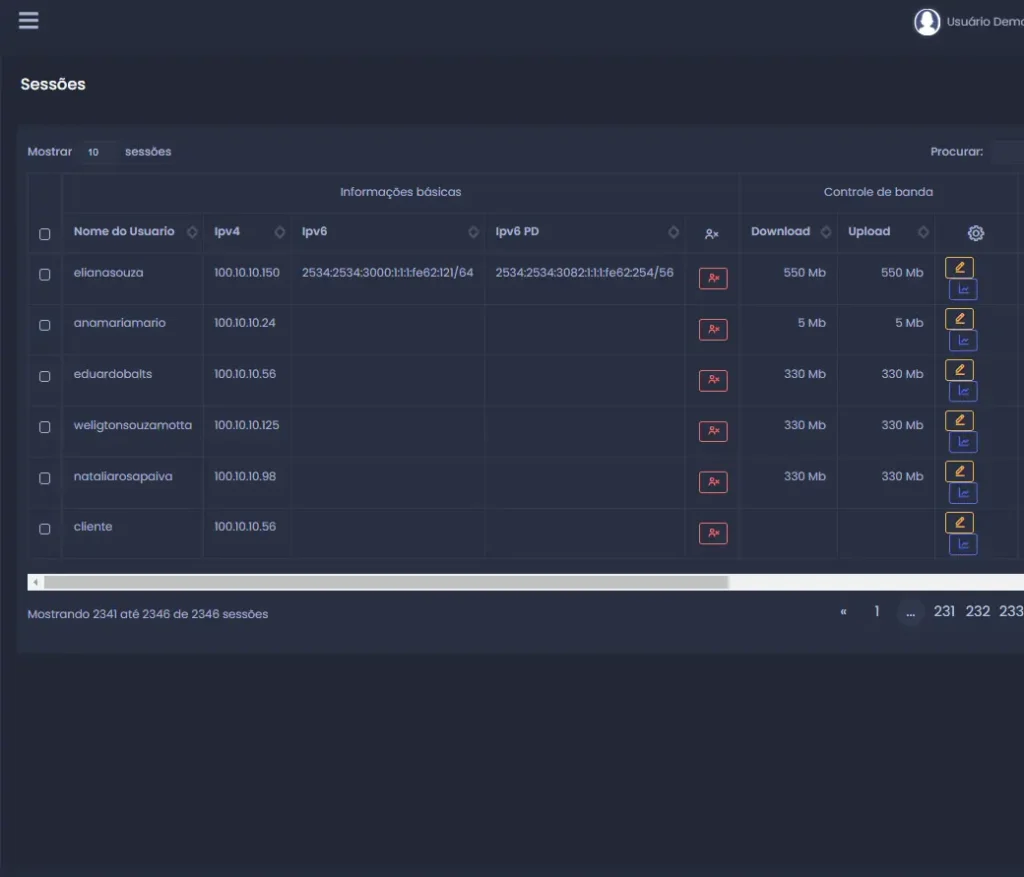Click the Informações básicas group header

[x=400, y=192]
